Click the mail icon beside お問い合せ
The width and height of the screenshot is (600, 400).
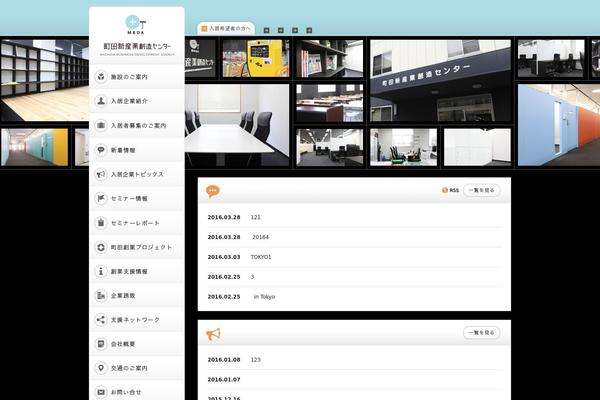pyautogui.click(x=101, y=392)
